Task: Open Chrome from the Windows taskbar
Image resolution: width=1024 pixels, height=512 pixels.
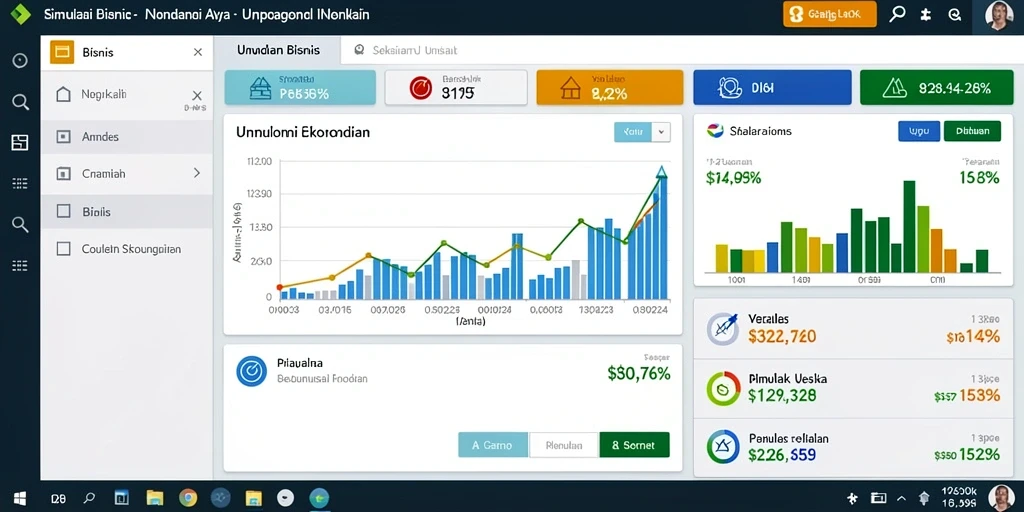Action: click(187, 498)
